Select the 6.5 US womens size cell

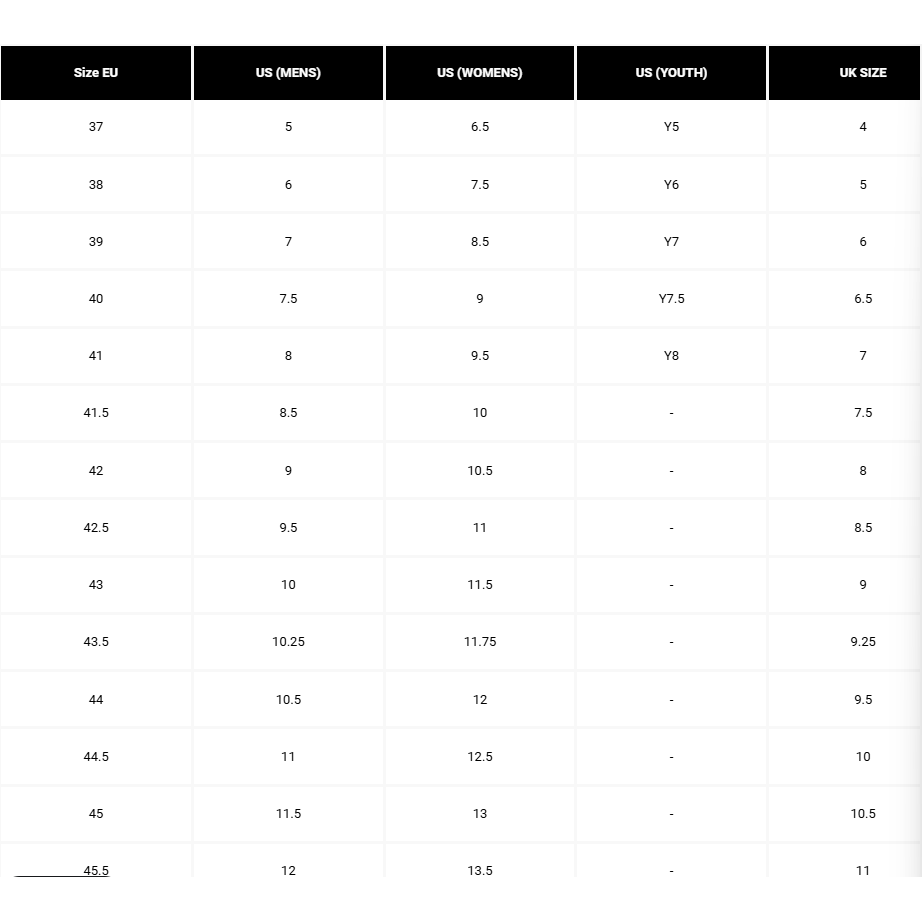(480, 127)
